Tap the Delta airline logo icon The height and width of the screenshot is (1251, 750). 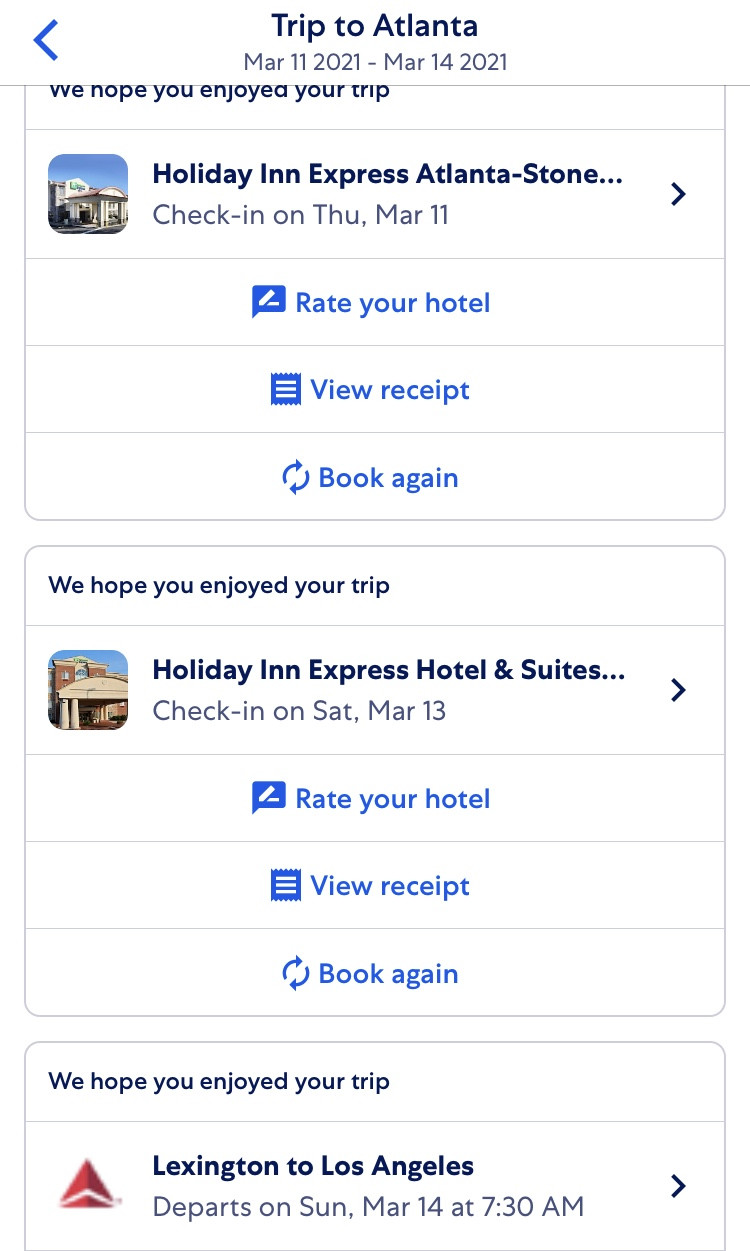[x=88, y=1185]
